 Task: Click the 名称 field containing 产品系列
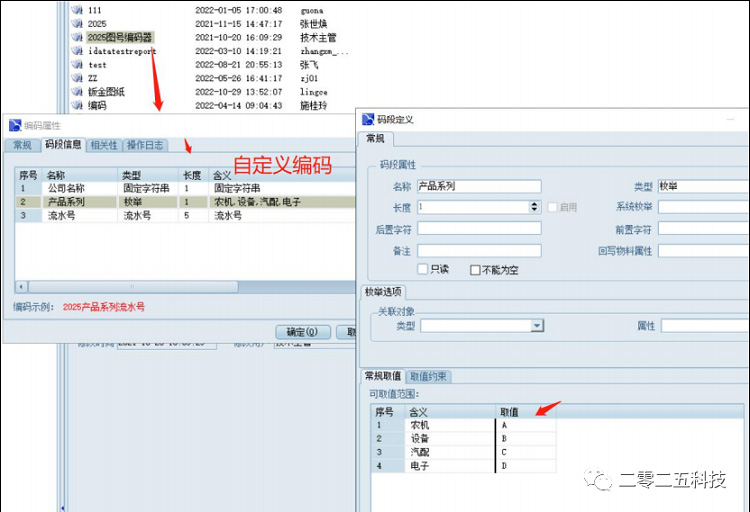(x=478, y=186)
